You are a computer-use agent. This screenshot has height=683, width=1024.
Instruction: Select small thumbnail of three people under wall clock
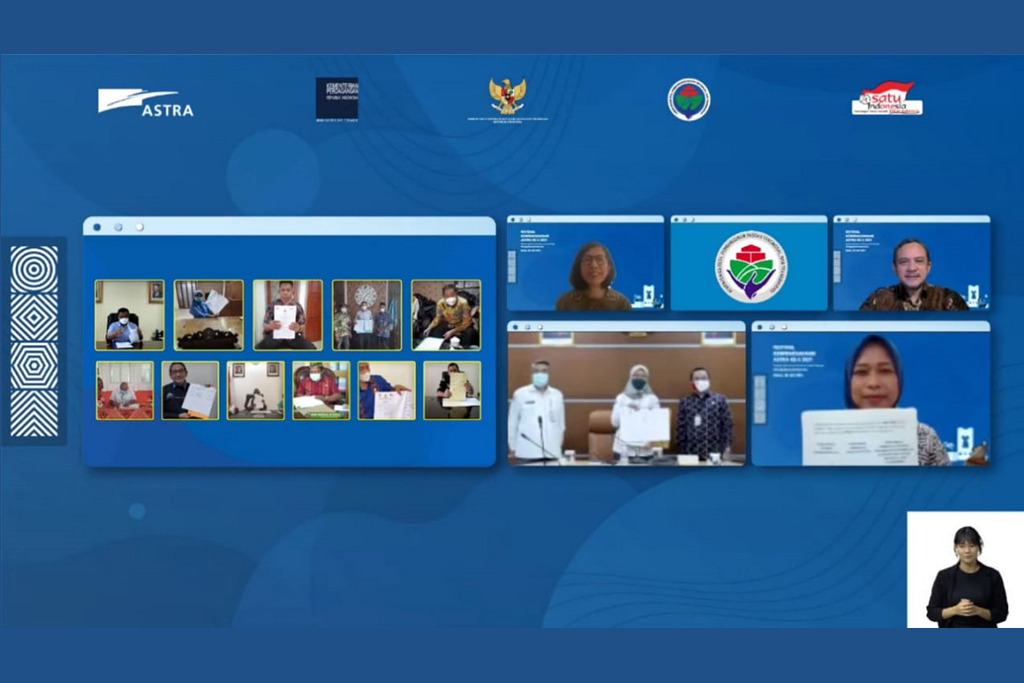(367, 315)
